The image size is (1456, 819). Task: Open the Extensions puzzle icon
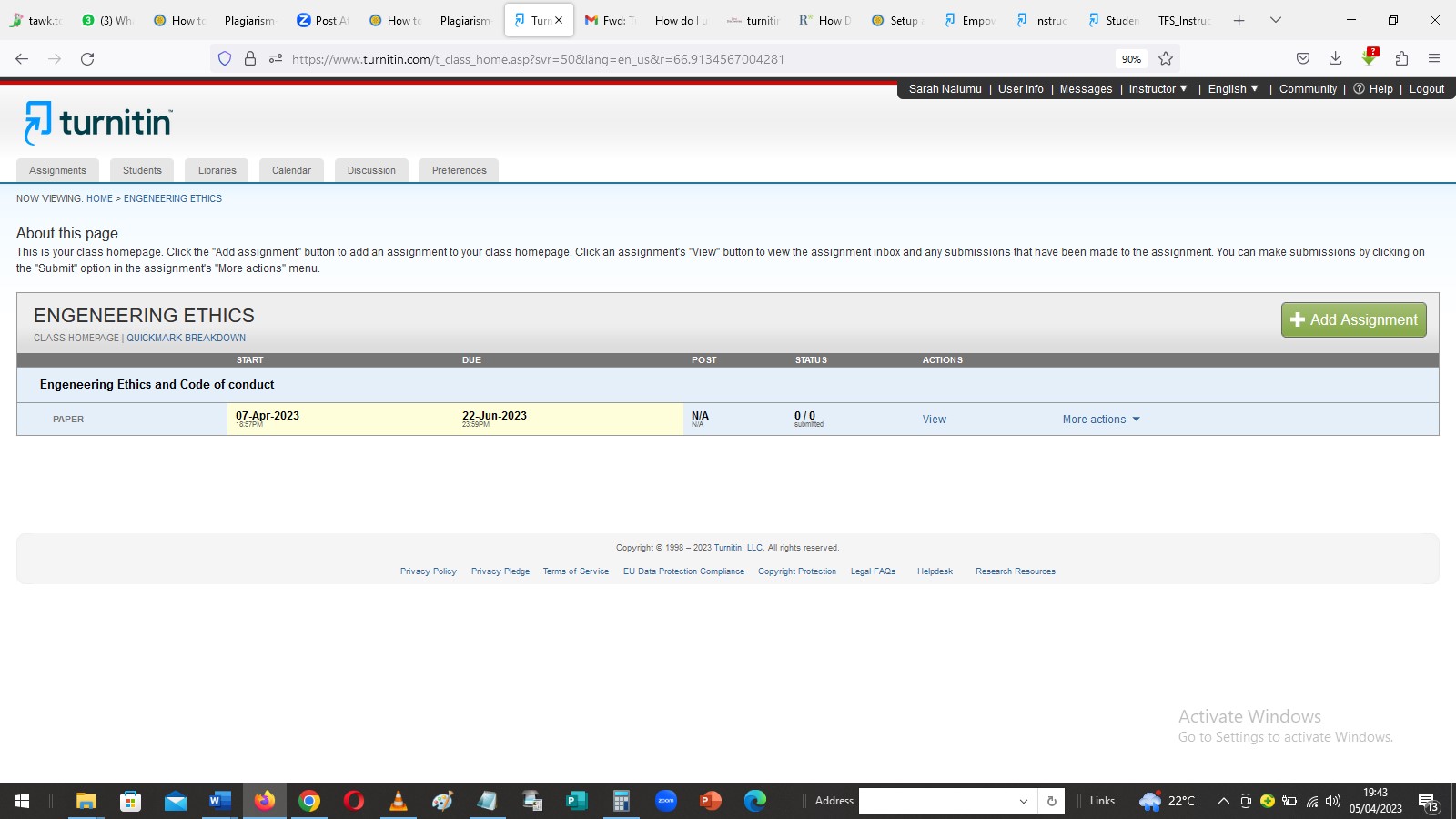click(1401, 59)
